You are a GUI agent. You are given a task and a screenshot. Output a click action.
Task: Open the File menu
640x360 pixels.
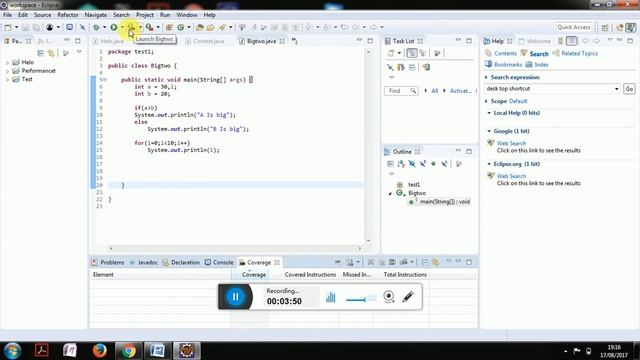(x=7, y=15)
